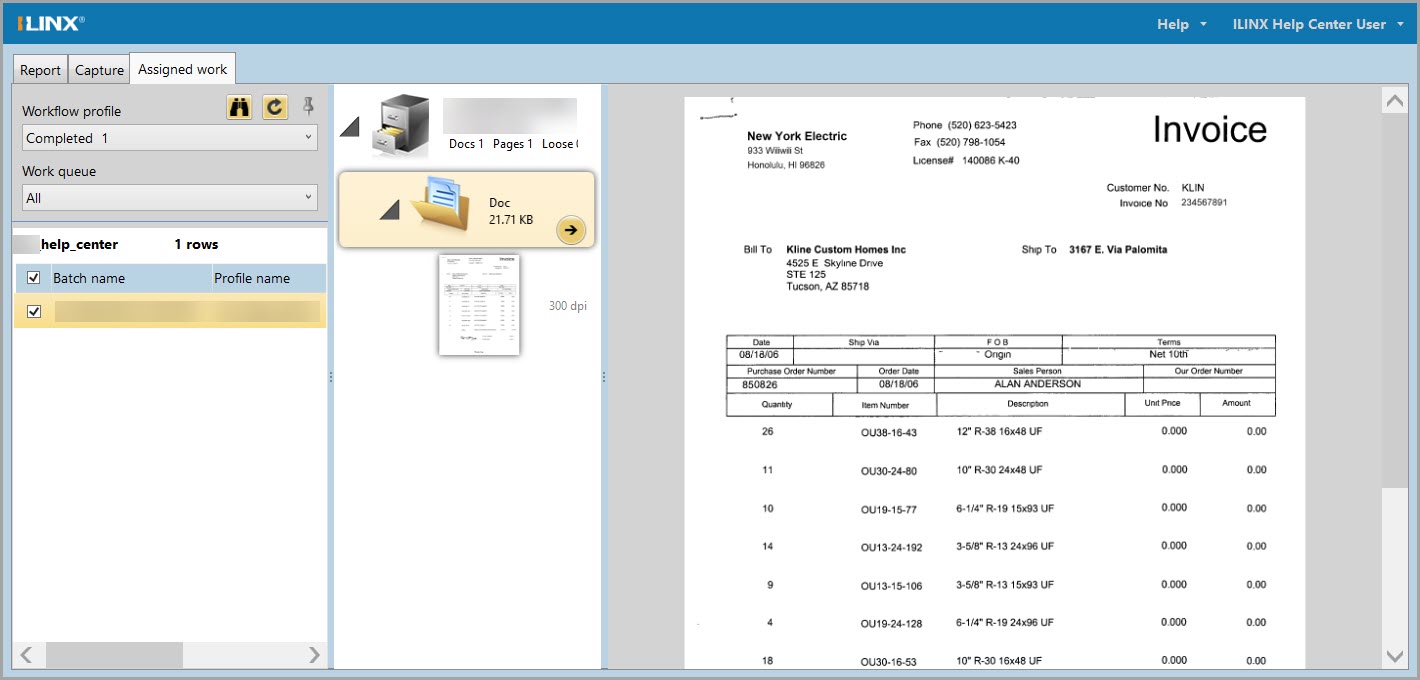Viewport: 1420px width, 680px height.
Task: Click the Batch name column header
Action: pos(89,278)
